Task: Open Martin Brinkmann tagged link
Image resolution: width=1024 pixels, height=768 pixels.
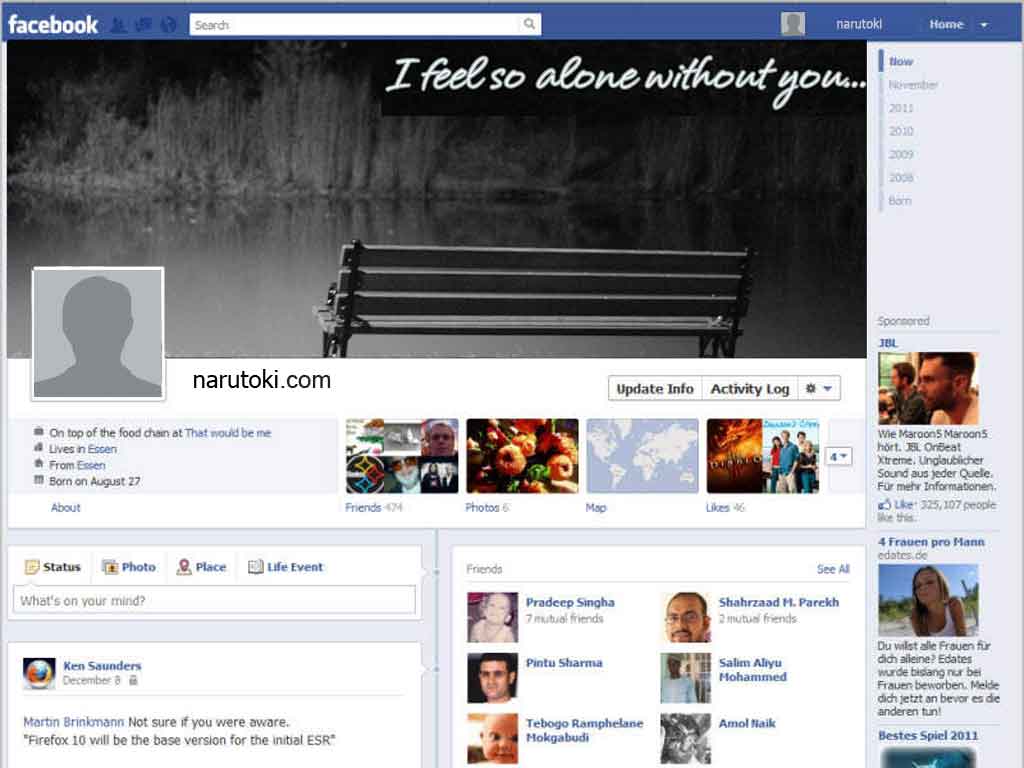Action: point(74,722)
